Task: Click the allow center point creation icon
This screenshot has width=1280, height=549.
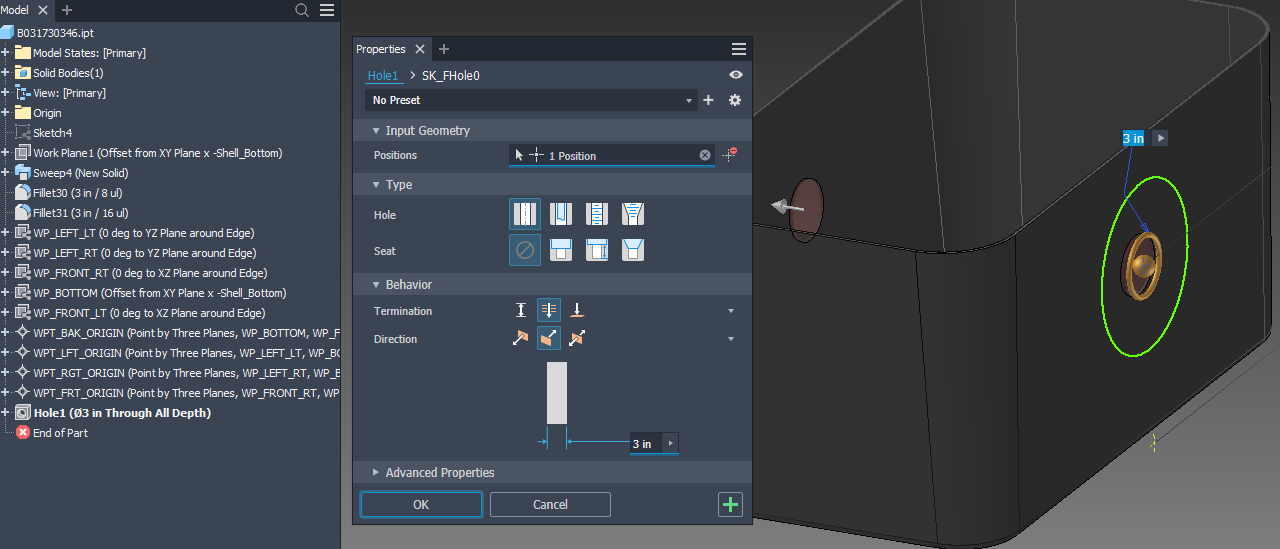Action: (730, 154)
